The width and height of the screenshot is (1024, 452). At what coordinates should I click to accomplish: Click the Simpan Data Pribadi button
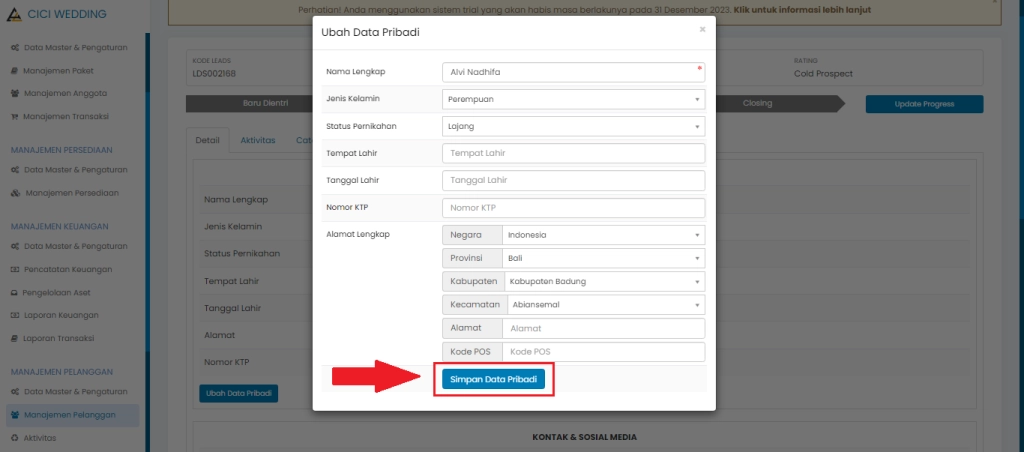[x=493, y=380]
